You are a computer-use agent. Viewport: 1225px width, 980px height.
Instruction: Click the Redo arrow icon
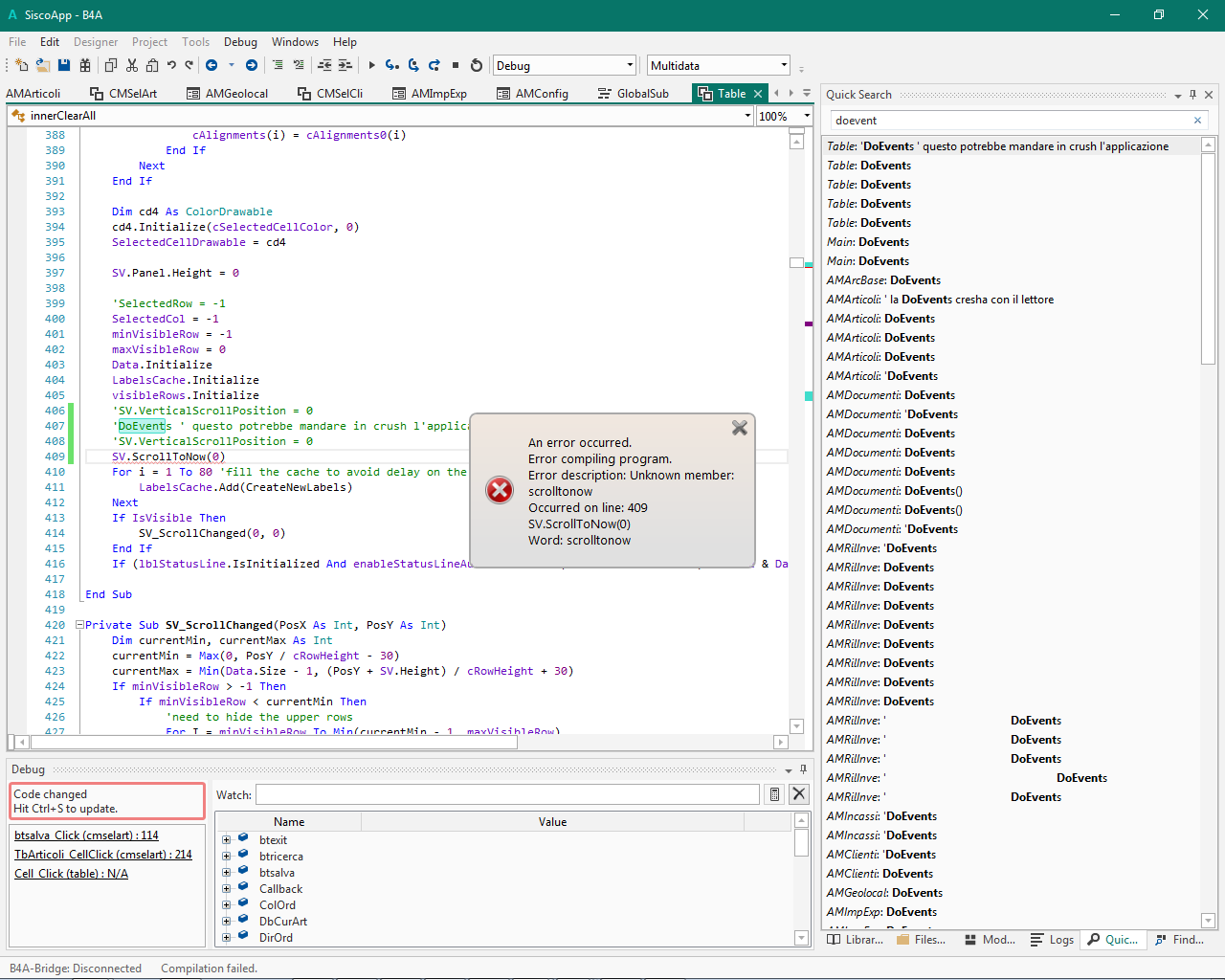(x=189, y=65)
